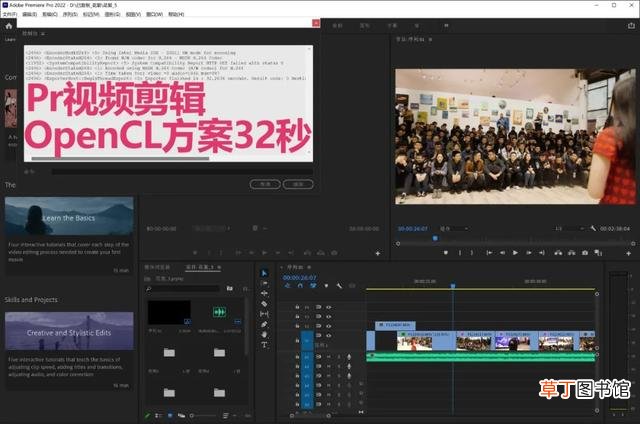Open Program monitor button editor plus
640x424 pixels.
pos(629,253)
